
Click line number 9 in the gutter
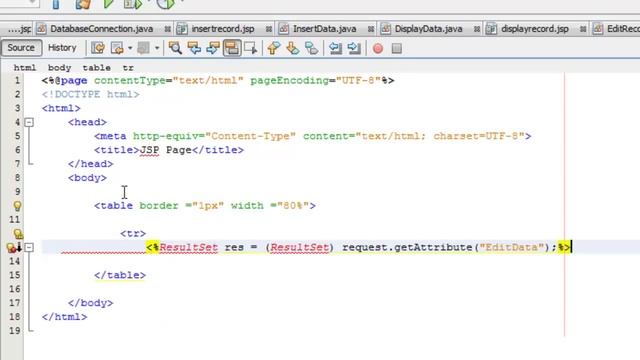coord(17,191)
